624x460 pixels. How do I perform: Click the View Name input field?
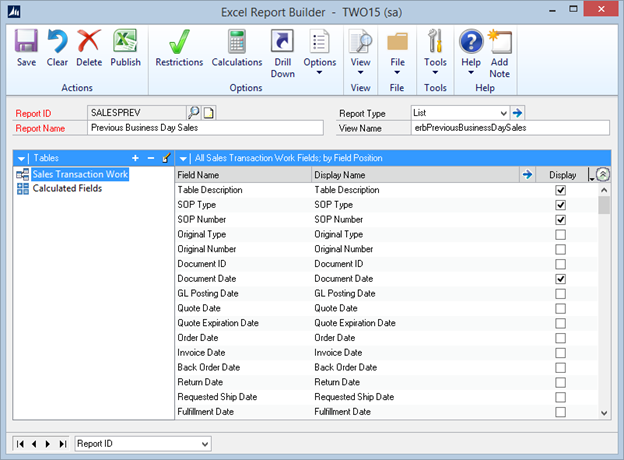click(x=510, y=128)
